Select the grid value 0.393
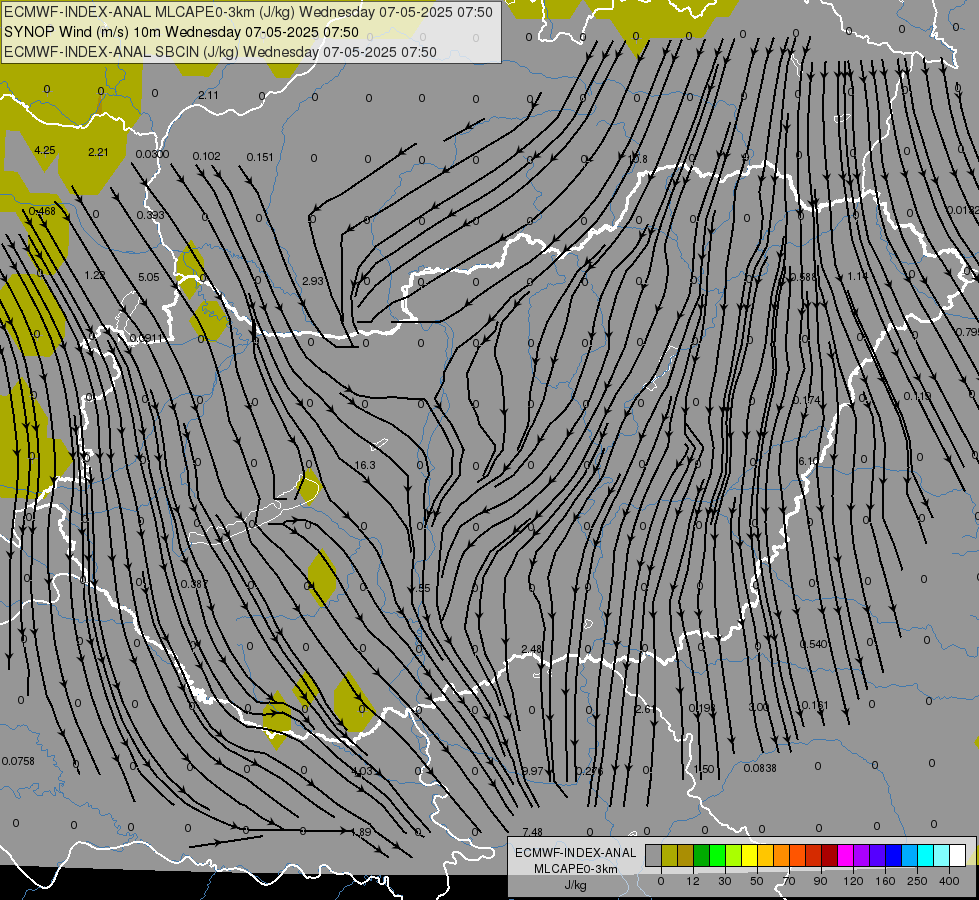Screen dimensions: 979x900 tap(150, 215)
